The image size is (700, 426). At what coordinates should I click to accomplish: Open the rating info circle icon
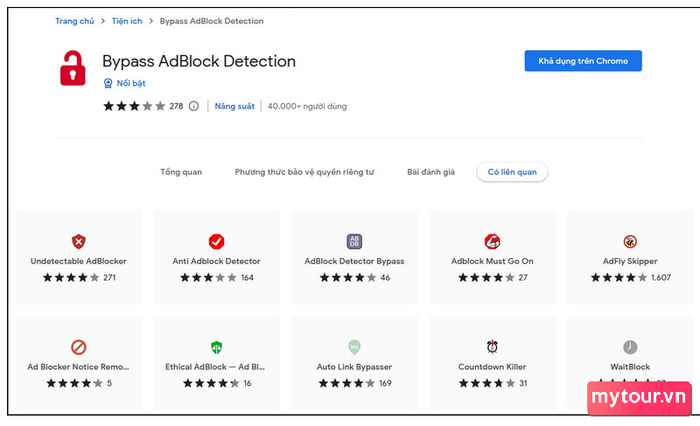point(194,106)
